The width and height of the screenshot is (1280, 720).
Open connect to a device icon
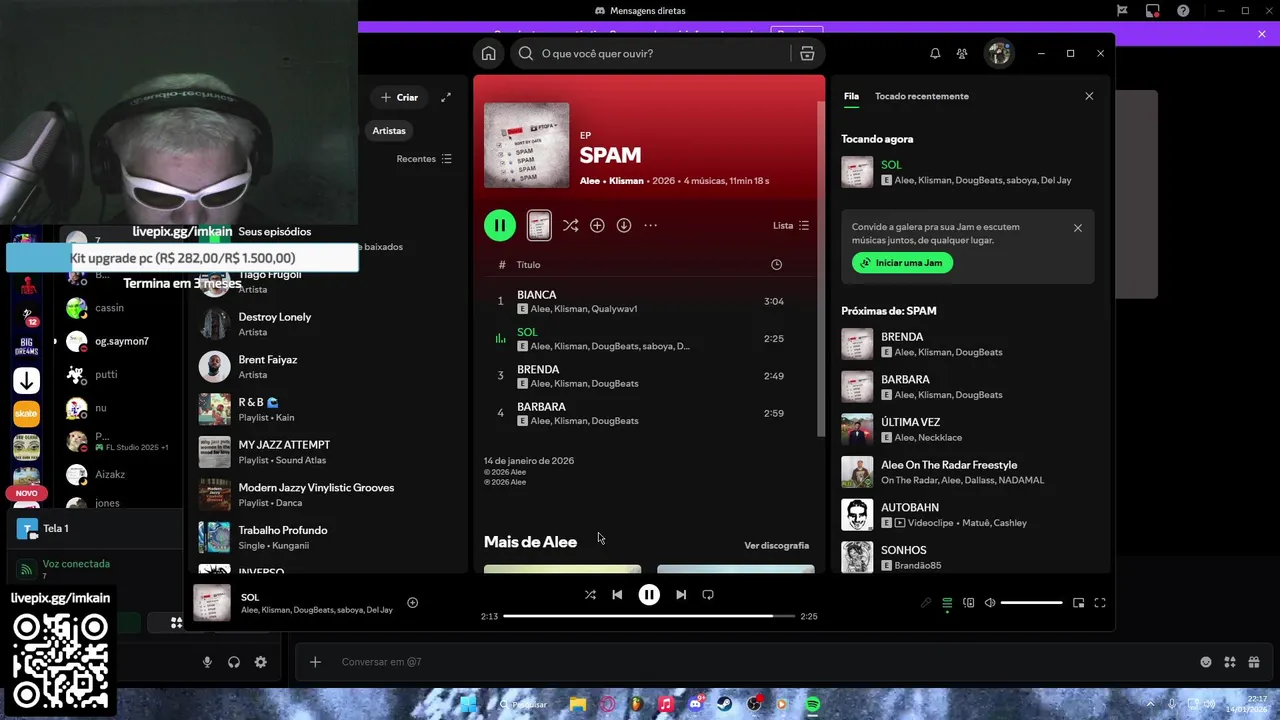point(968,603)
